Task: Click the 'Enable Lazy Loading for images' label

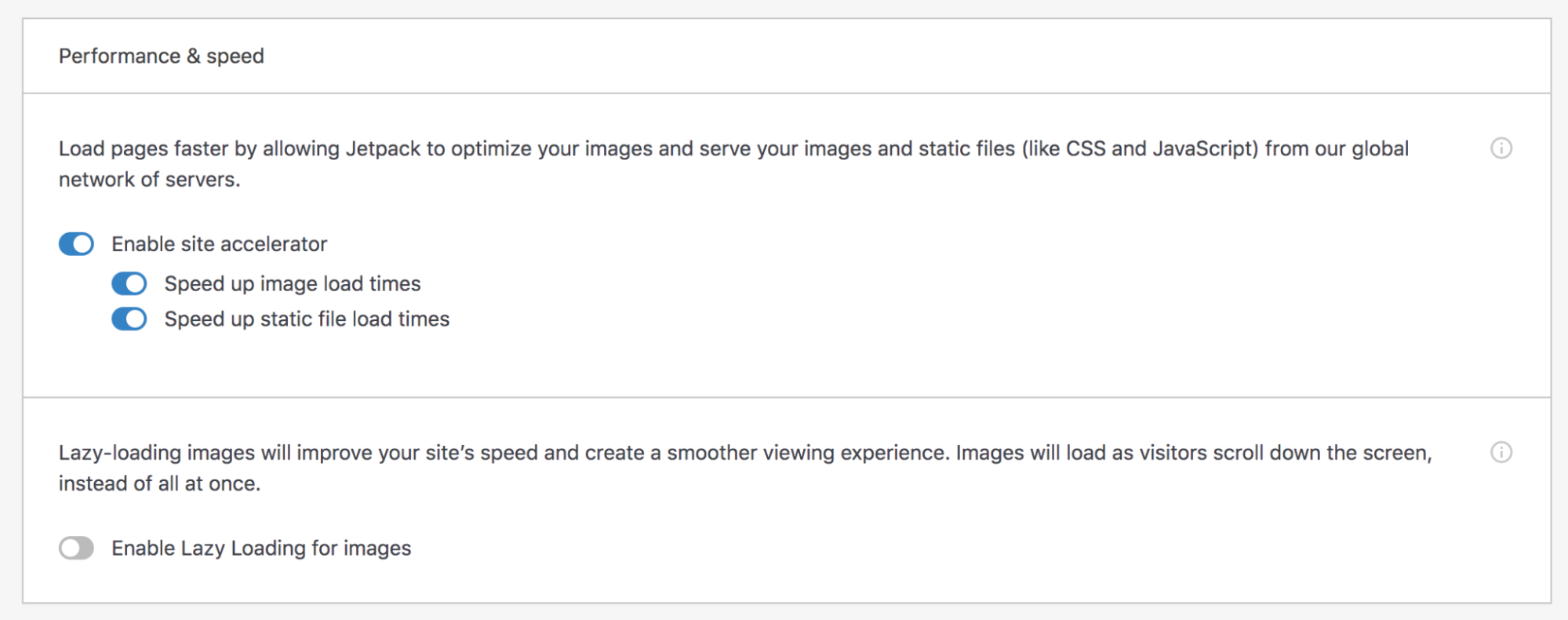Action: pos(260,548)
